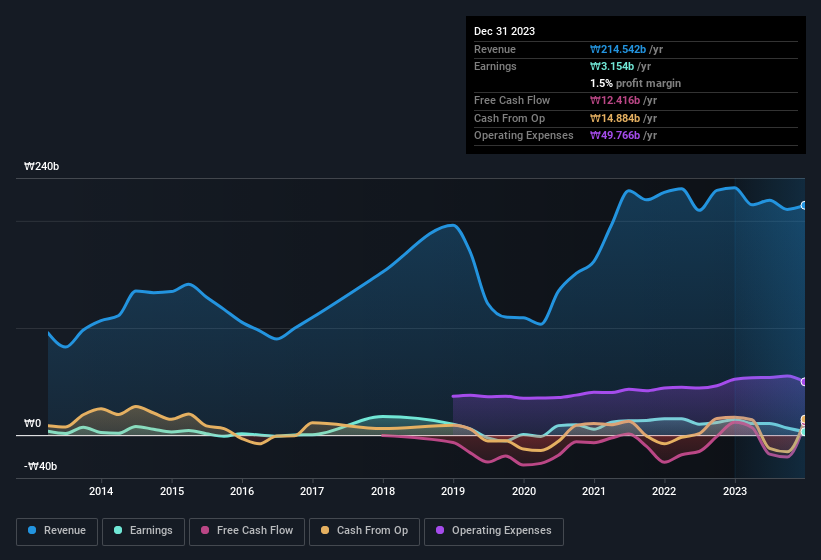Select the 1.5% profit margin text

[x=635, y=83]
